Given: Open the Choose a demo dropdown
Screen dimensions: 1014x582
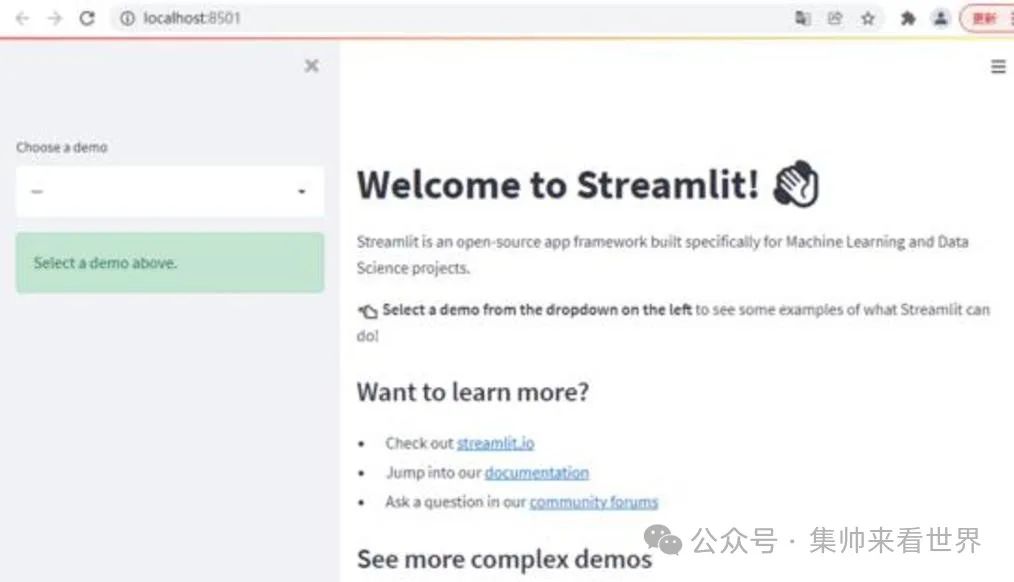Looking at the screenshot, I should point(170,191).
